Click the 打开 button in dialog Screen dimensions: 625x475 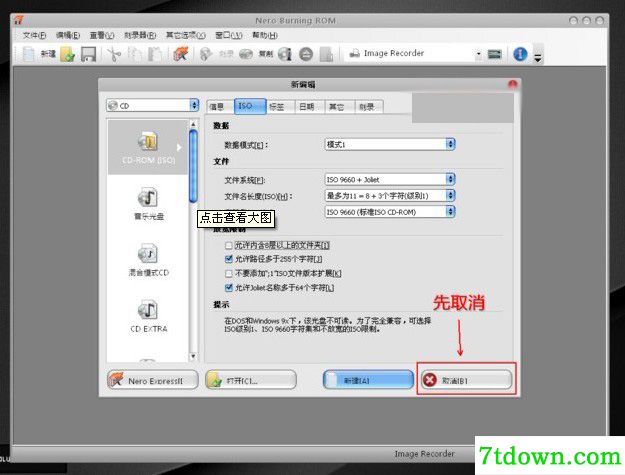tap(251, 380)
